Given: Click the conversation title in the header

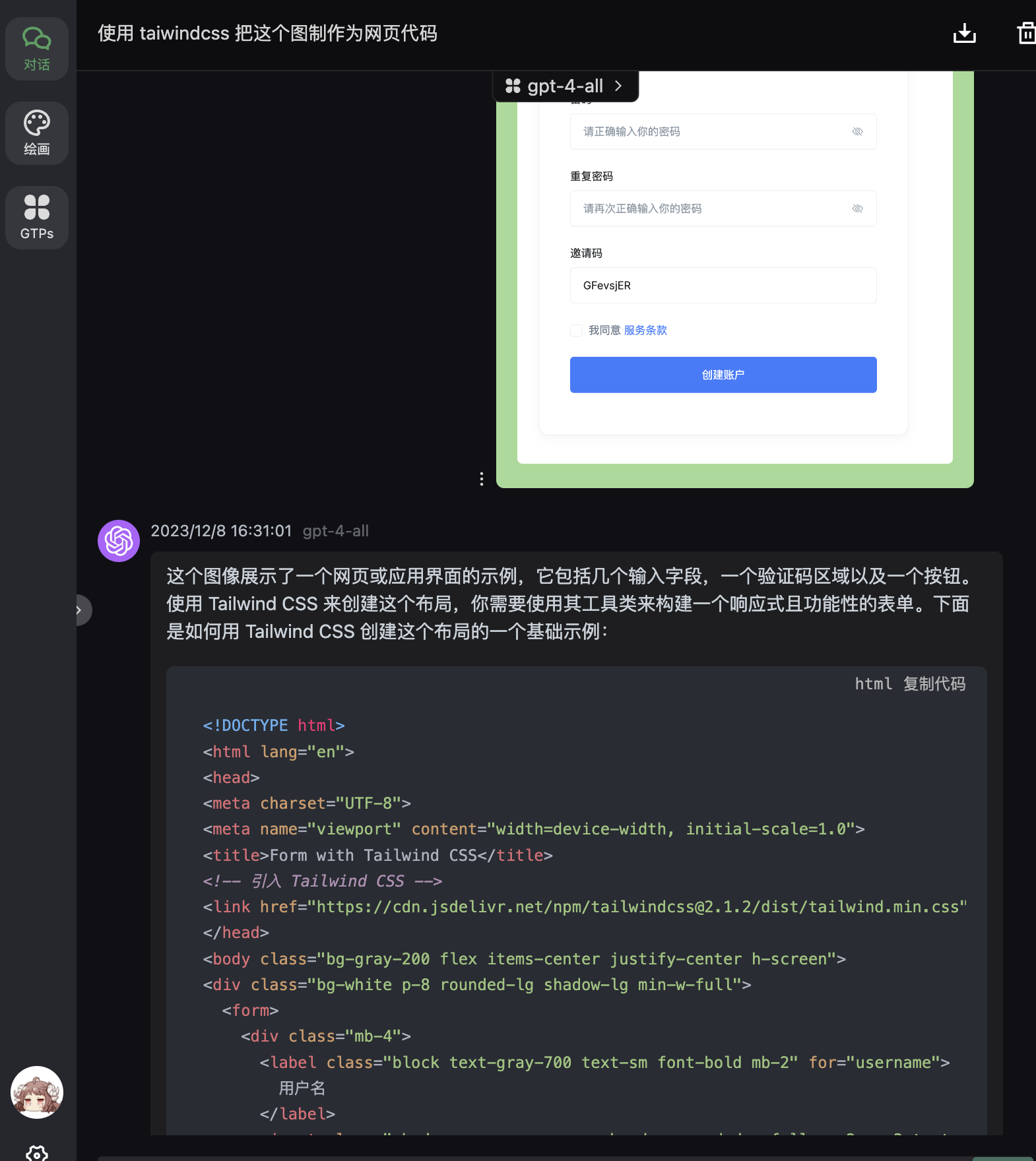Looking at the screenshot, I should pos(267,33).
